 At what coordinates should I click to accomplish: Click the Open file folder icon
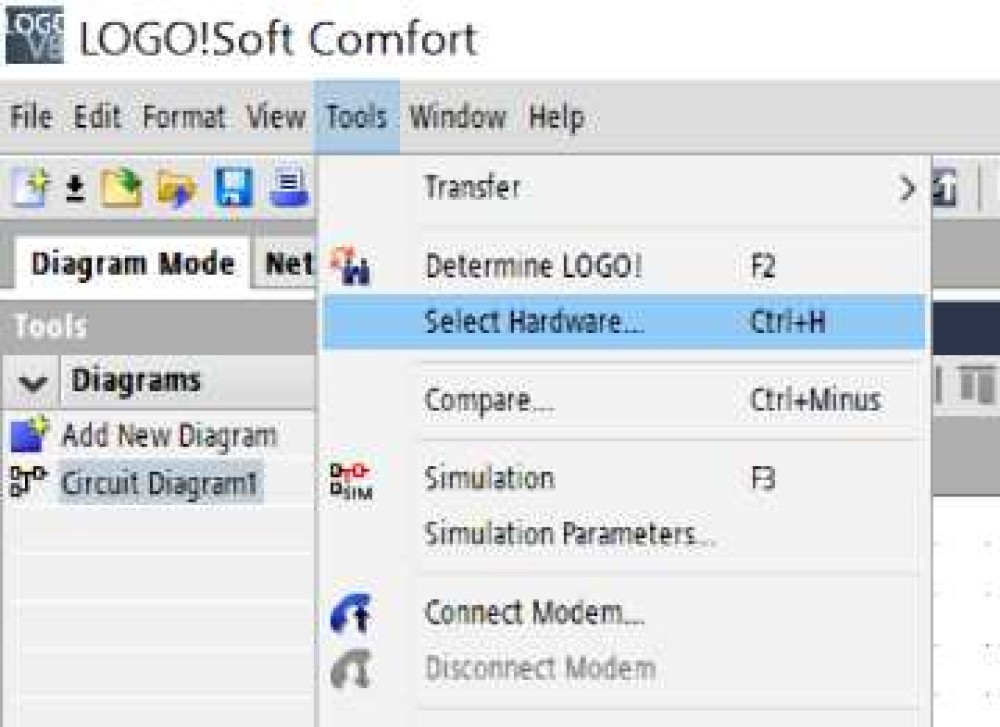coord(122,188)
